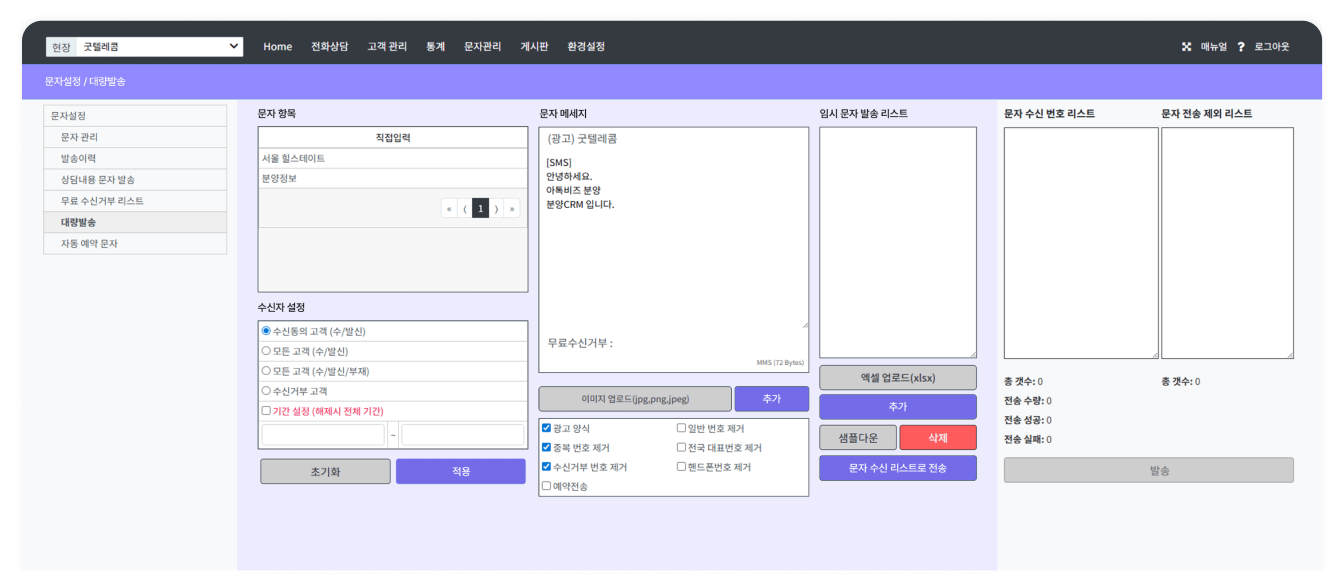Go back a page using ‹ arrow
1344x579 pixels.
point(464,207)
